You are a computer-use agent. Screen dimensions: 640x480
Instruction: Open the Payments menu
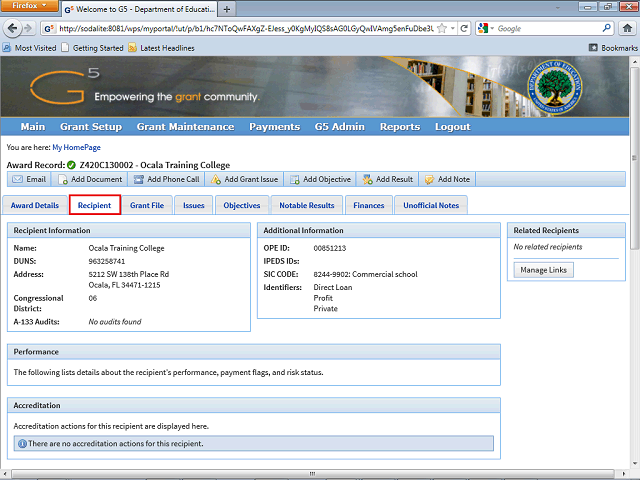click(274, 127)
